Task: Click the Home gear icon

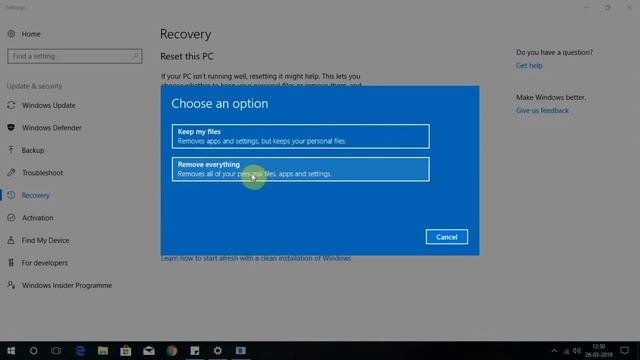Action: [x=11, y=34]
